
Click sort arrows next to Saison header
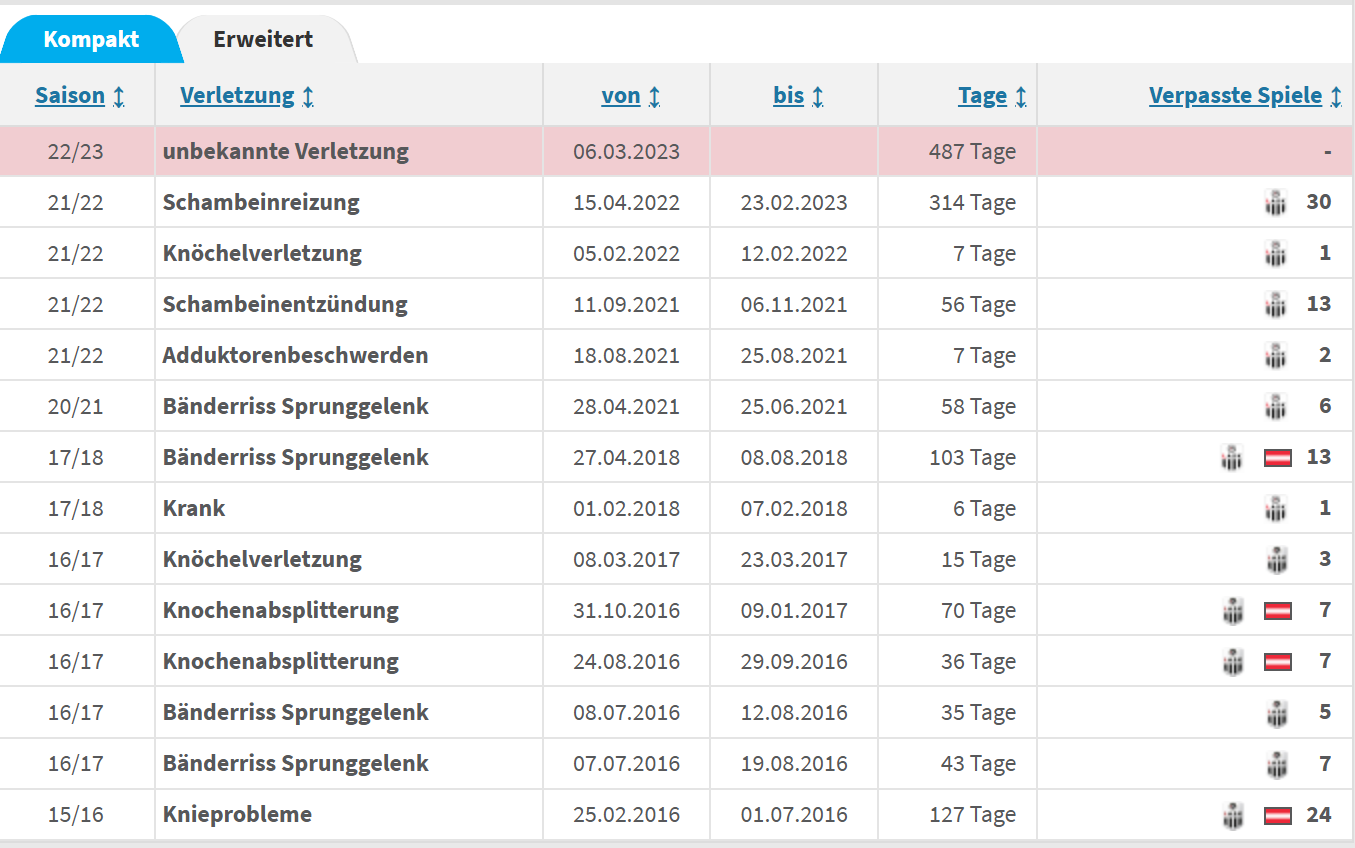click(x=119, y=97)
